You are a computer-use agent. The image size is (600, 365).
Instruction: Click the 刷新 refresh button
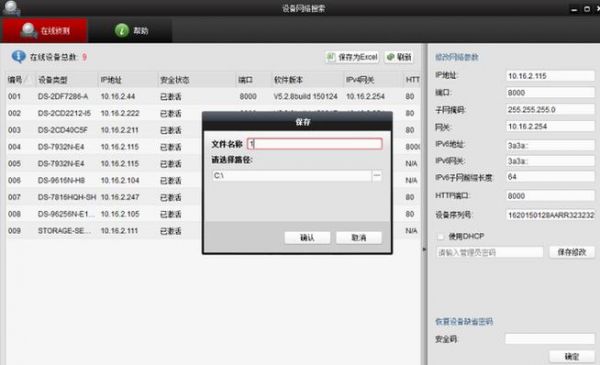click(399, 57)
